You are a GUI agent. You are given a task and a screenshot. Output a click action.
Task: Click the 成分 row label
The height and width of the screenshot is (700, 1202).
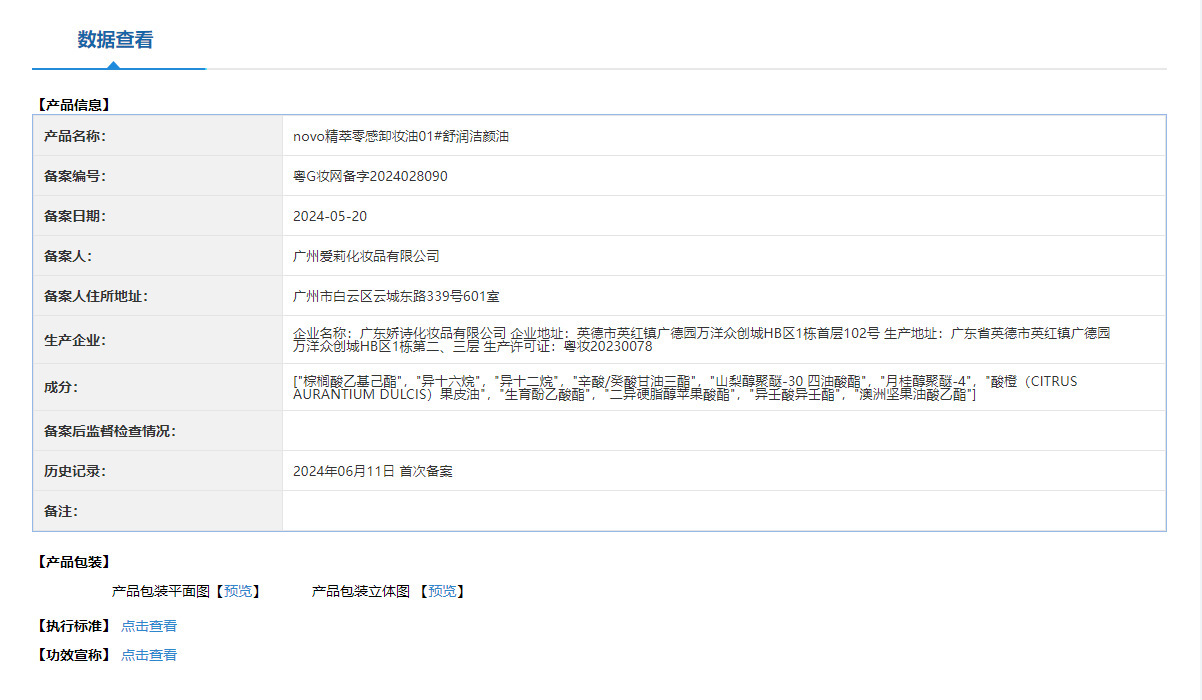[x=61, y=387]
